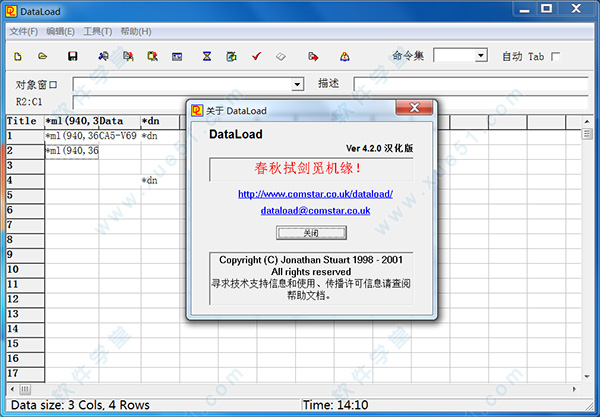Viewport: 600px width, 417px height.
Task: Click the vertical scrollbar thumb
Action: coord(587,134)
